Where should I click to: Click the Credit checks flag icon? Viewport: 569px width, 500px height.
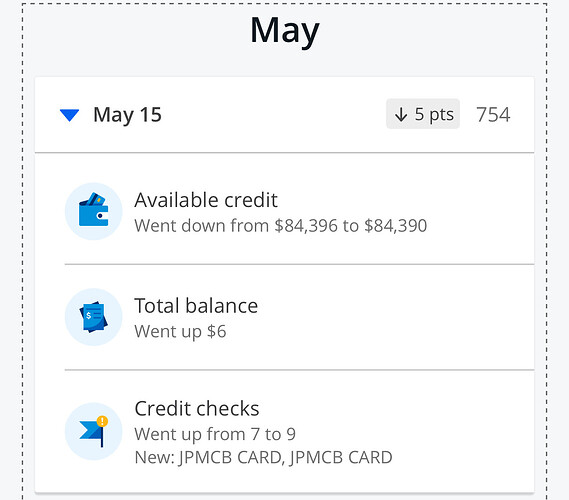coord(94,431)
